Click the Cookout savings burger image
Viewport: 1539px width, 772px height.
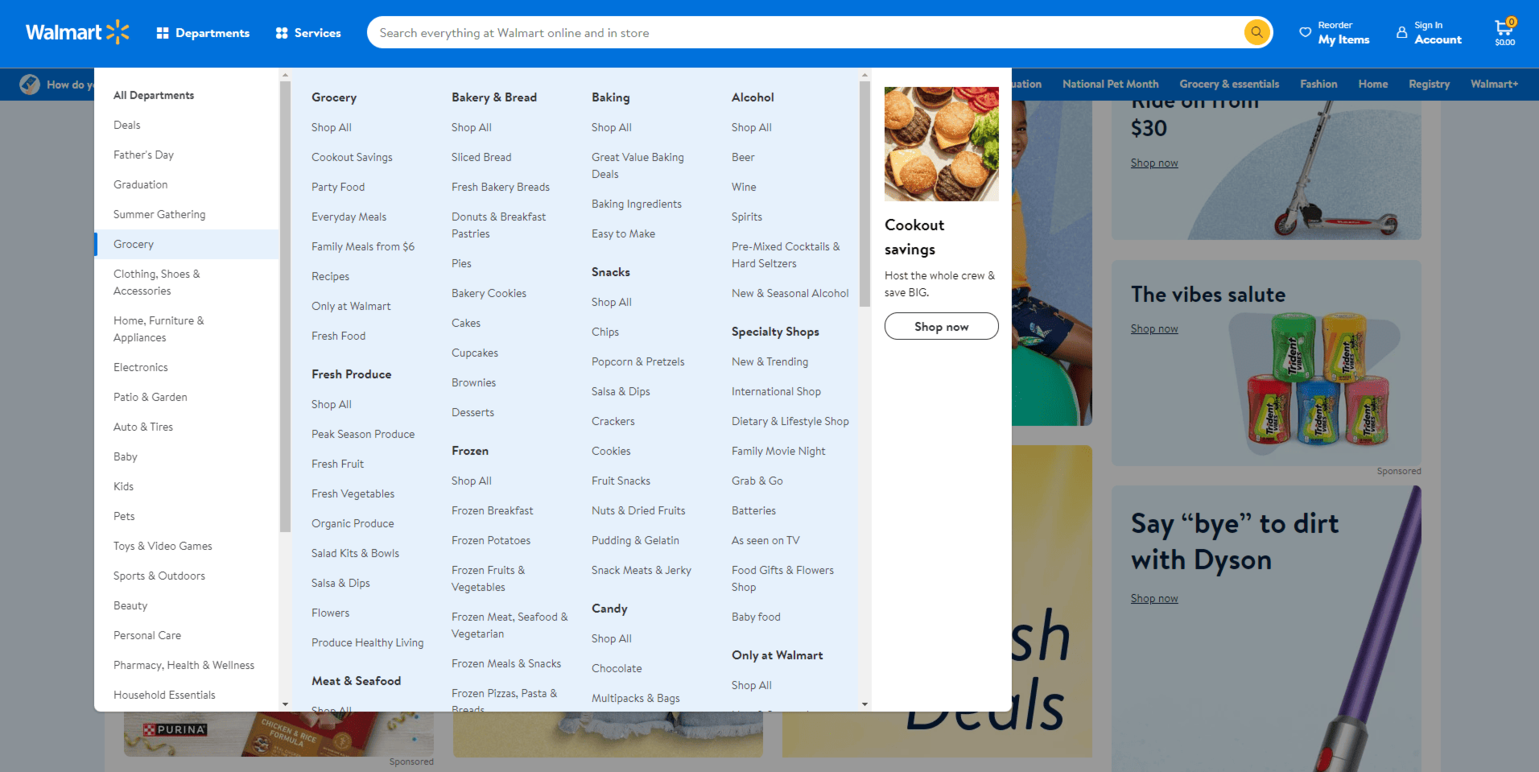click(x=941, y=144)
